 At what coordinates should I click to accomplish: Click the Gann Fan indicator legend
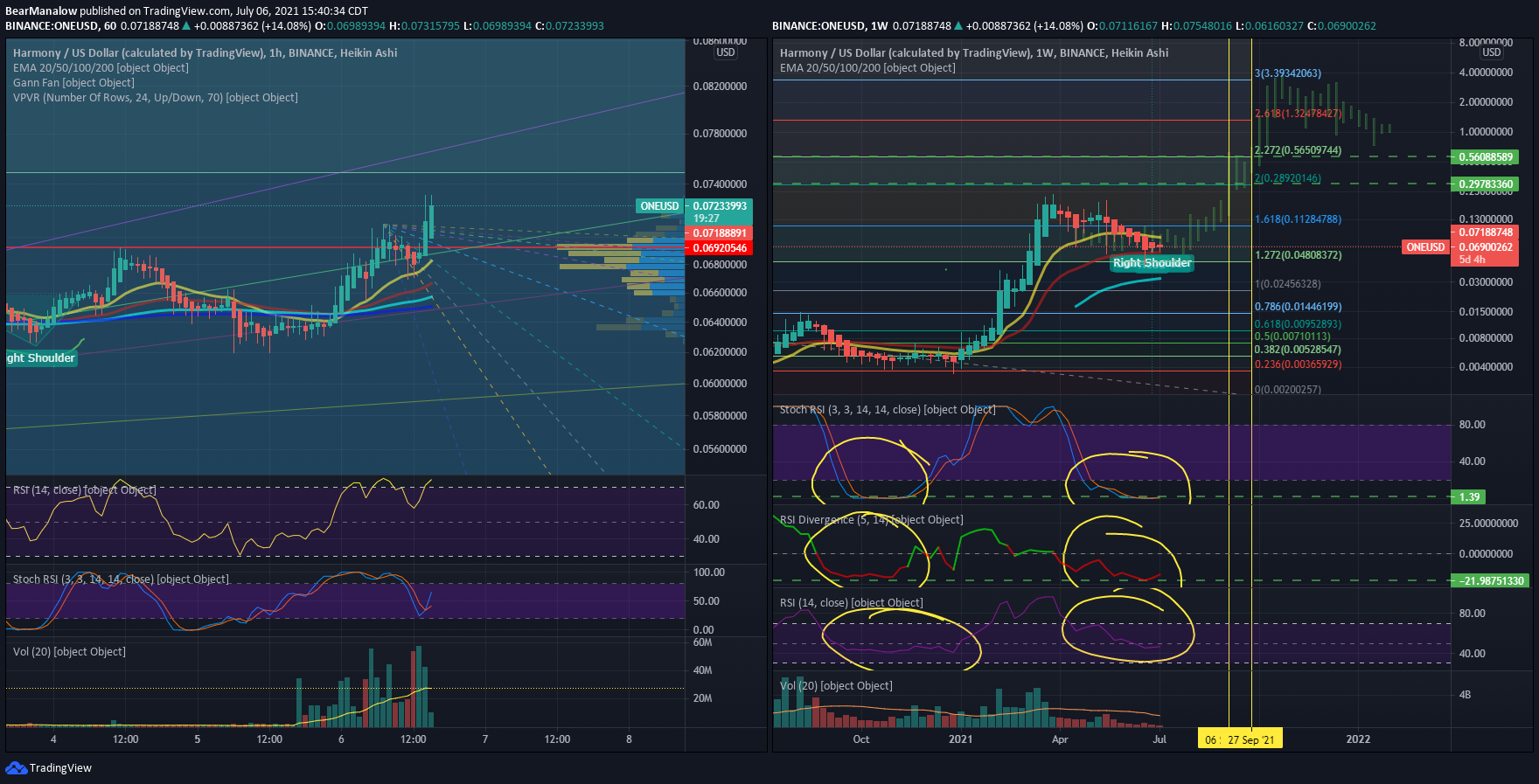click(x=73, y=83)
